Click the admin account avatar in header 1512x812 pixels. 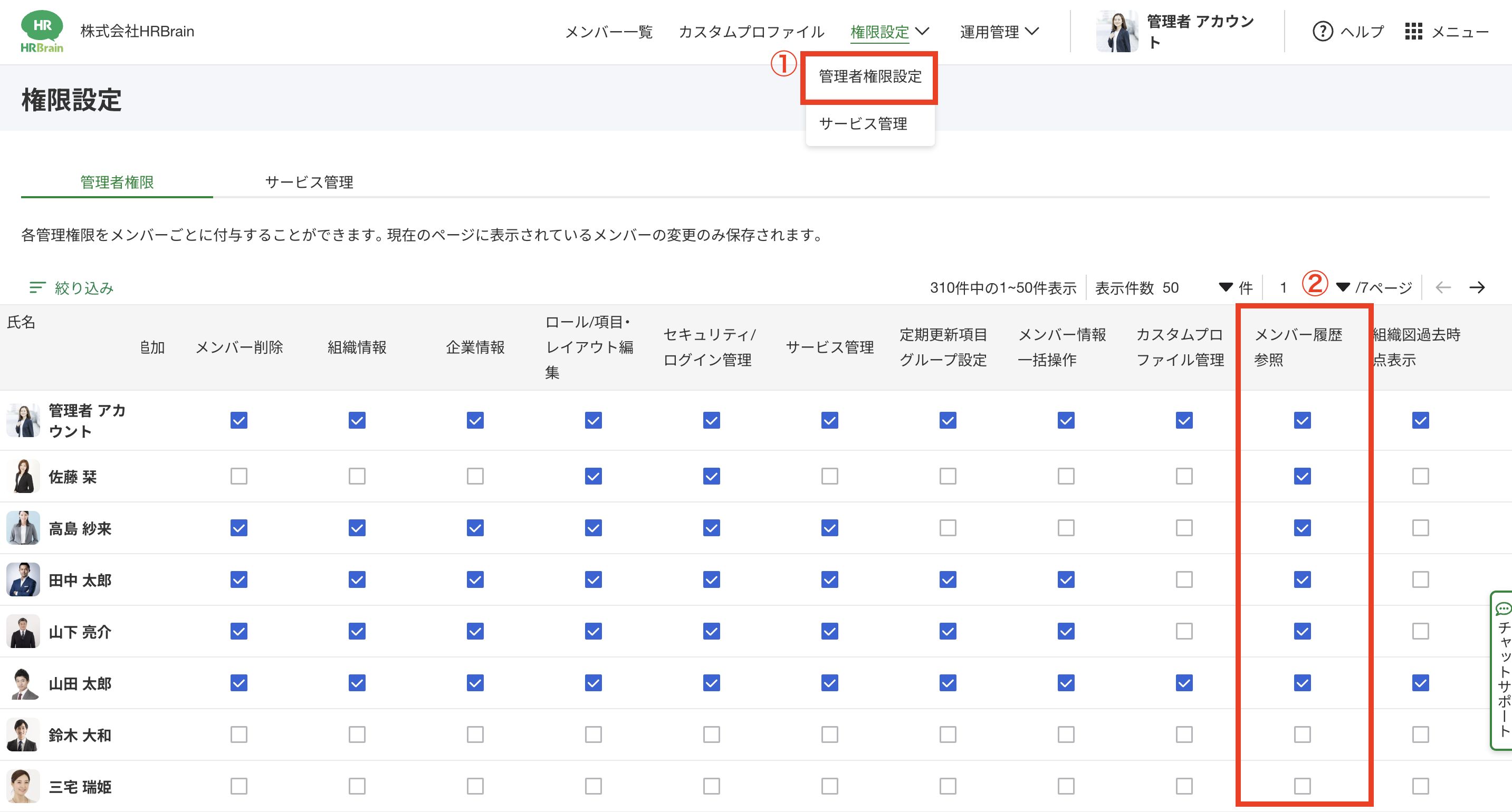tap(1116, 31)
